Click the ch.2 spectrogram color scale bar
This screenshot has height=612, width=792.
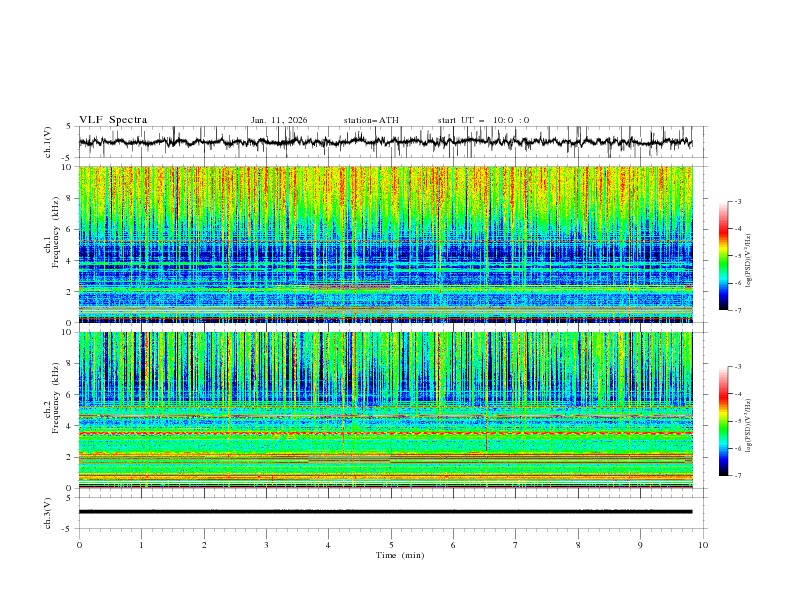723,421
